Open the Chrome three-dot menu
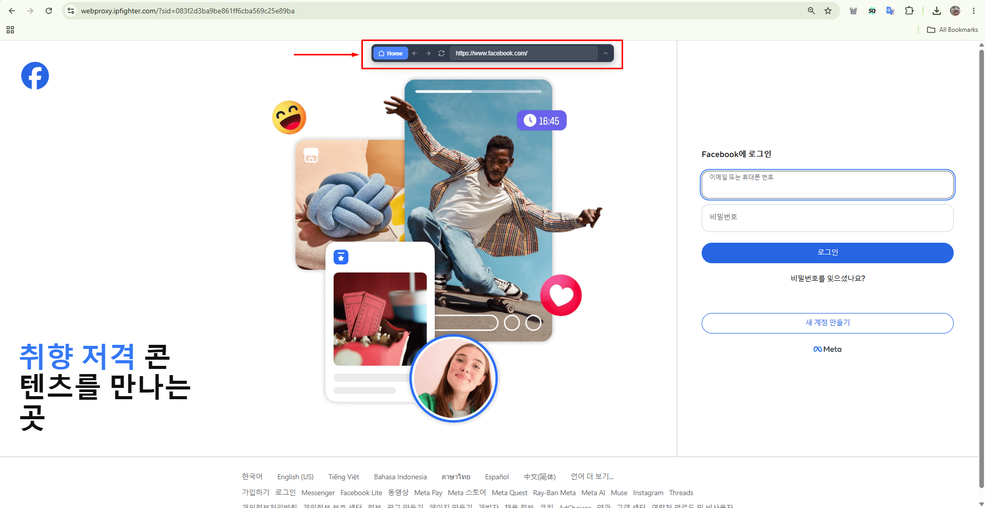This screenshot has width=985, height=508. click(973, 11)
